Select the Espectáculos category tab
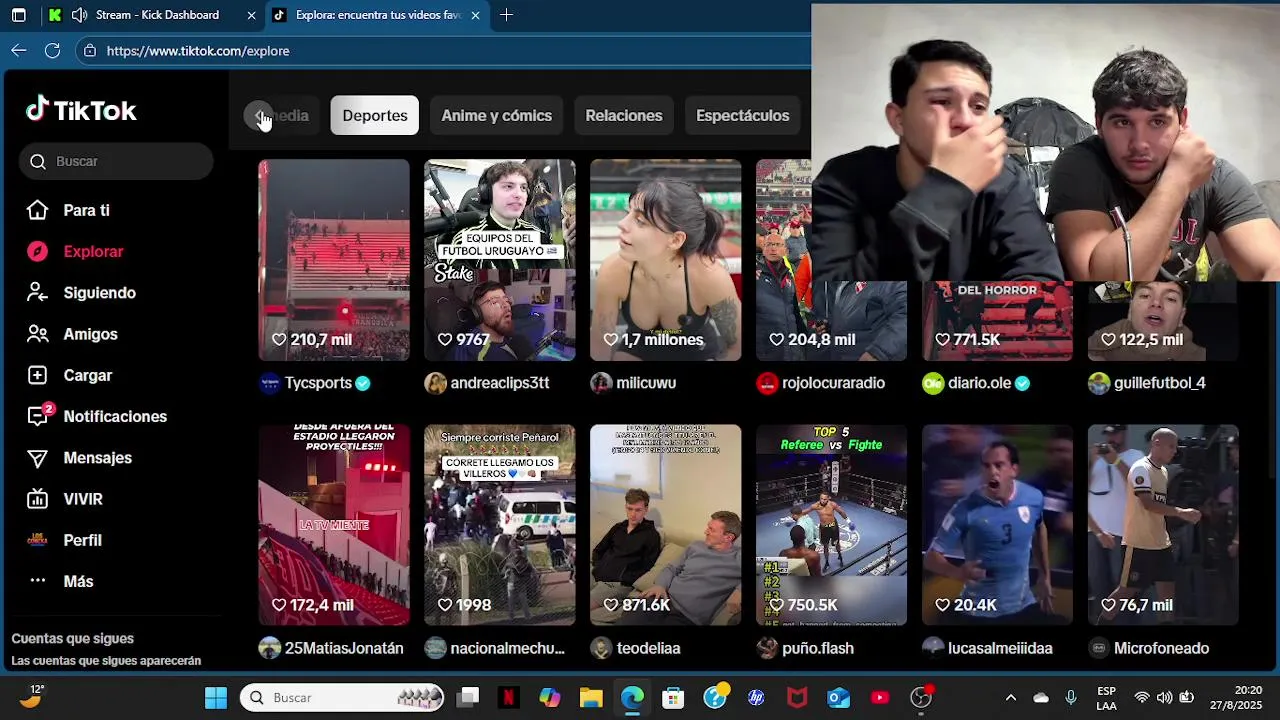This screenshot has width=1280, height=720. 743,115
